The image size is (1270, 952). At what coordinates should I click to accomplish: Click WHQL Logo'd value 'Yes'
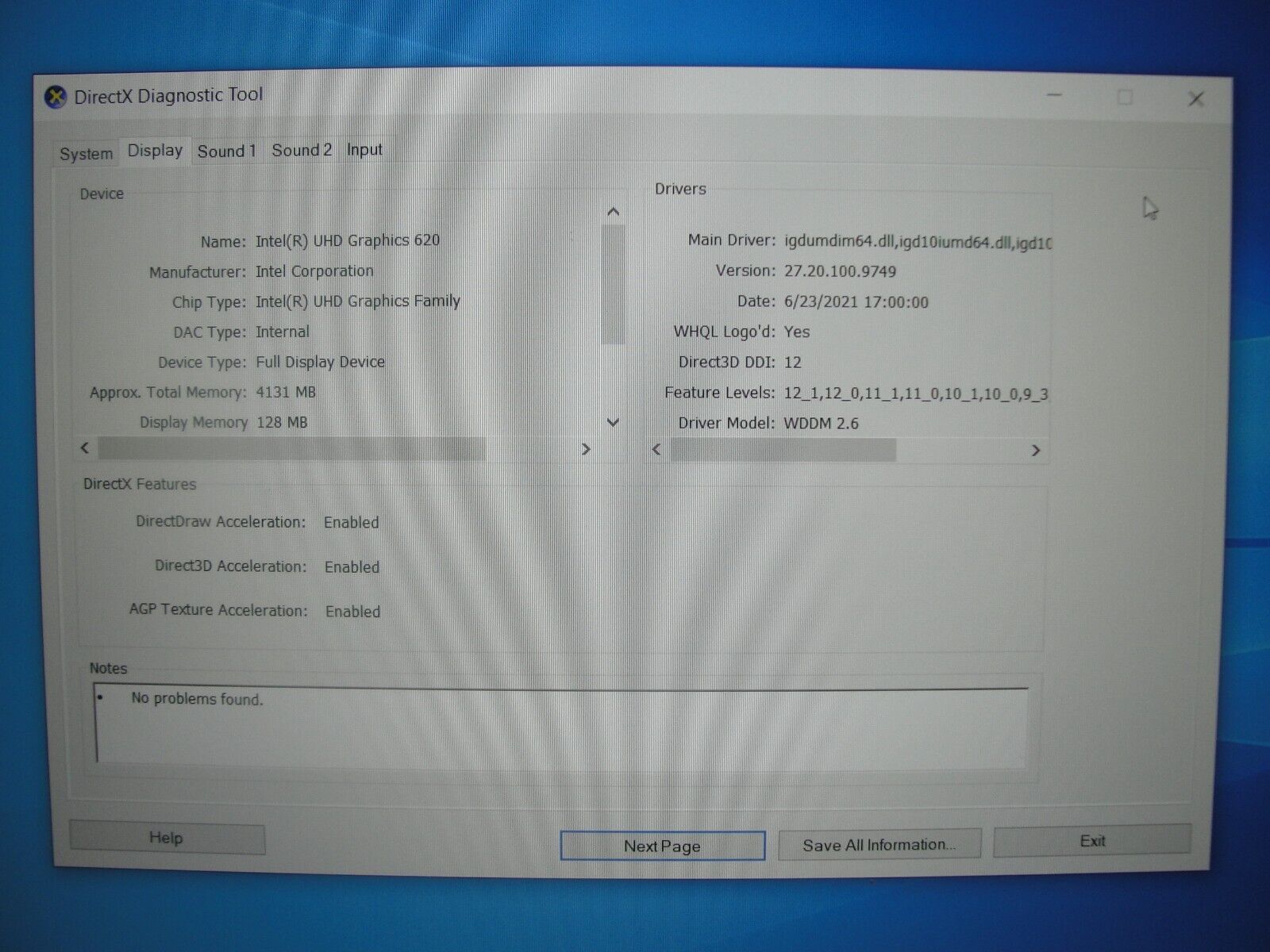797,332
